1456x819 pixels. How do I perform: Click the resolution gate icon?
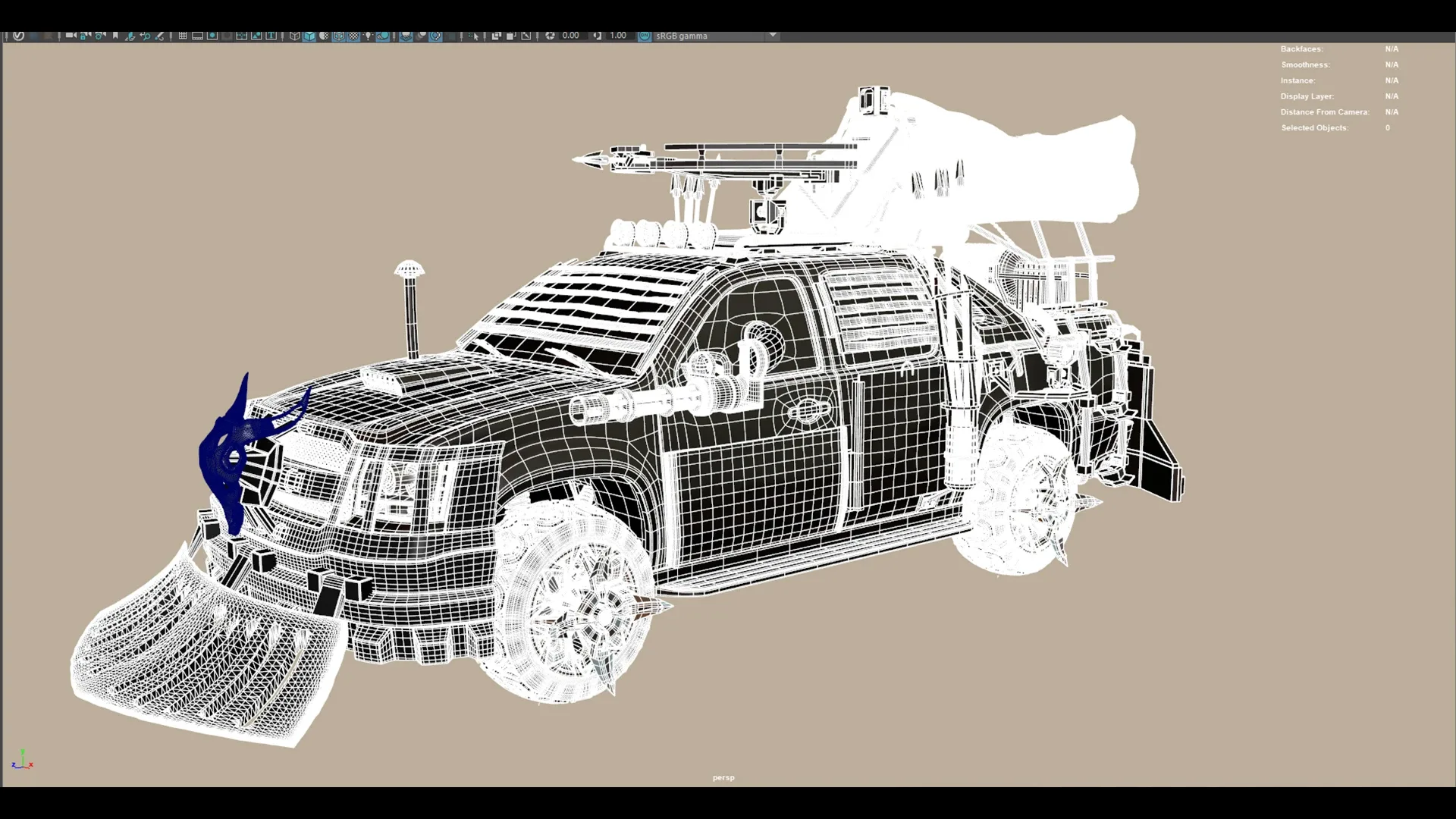213,36
